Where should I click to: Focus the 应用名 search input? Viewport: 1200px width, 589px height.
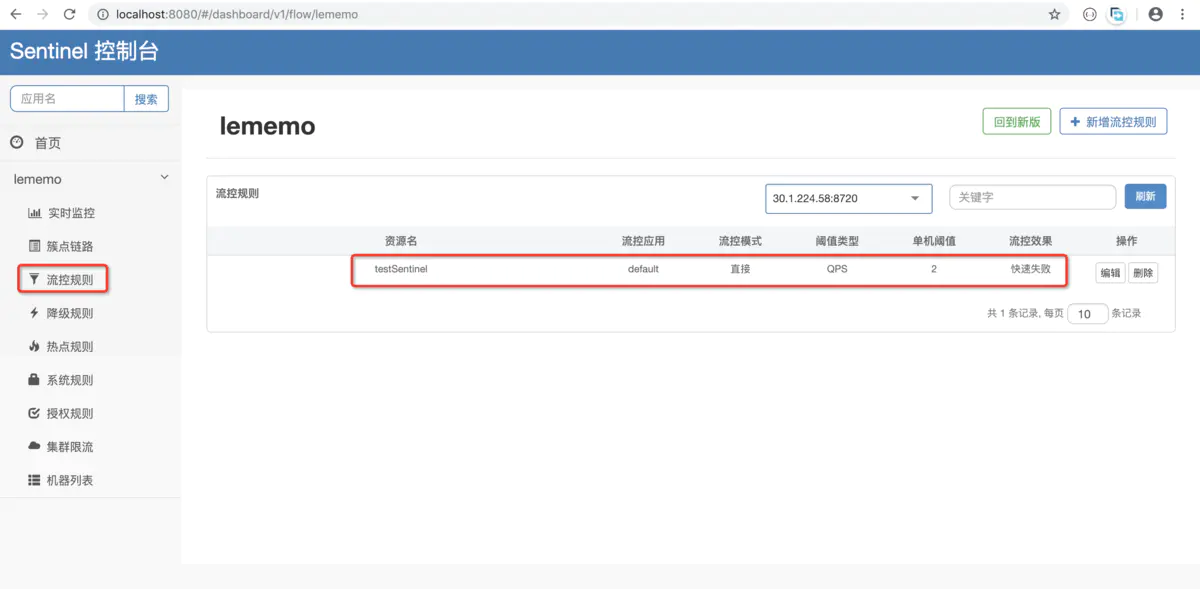pyautogui.click(x=67, y=98)
